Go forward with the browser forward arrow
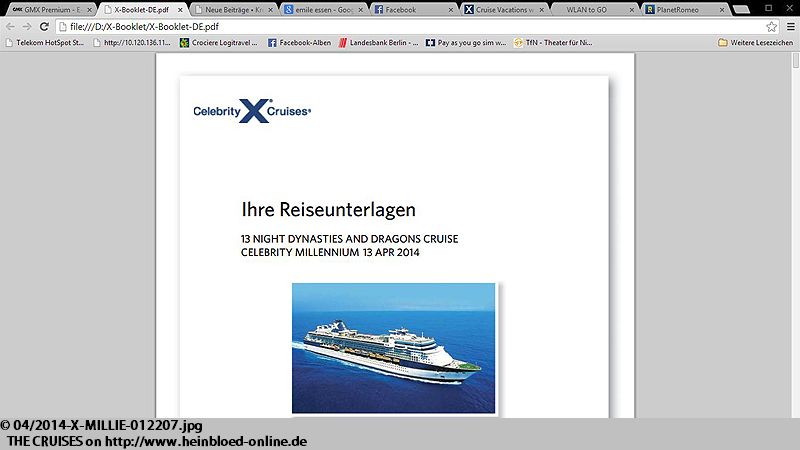The height and width of the screenshot is (450, 800). click(27, 27)
